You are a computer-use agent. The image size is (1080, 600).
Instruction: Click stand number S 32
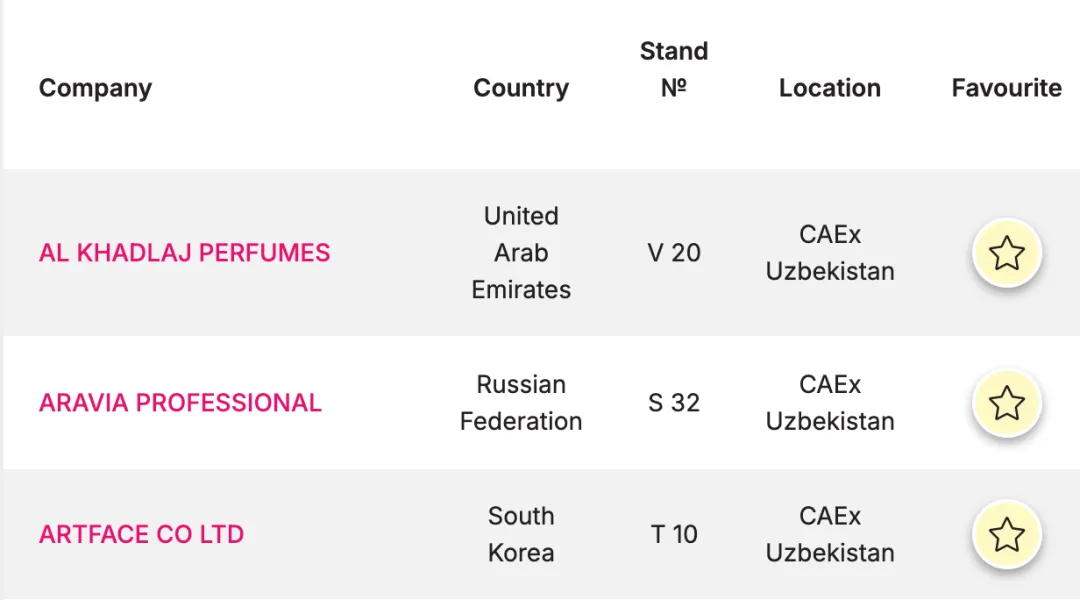pos(674,403)
